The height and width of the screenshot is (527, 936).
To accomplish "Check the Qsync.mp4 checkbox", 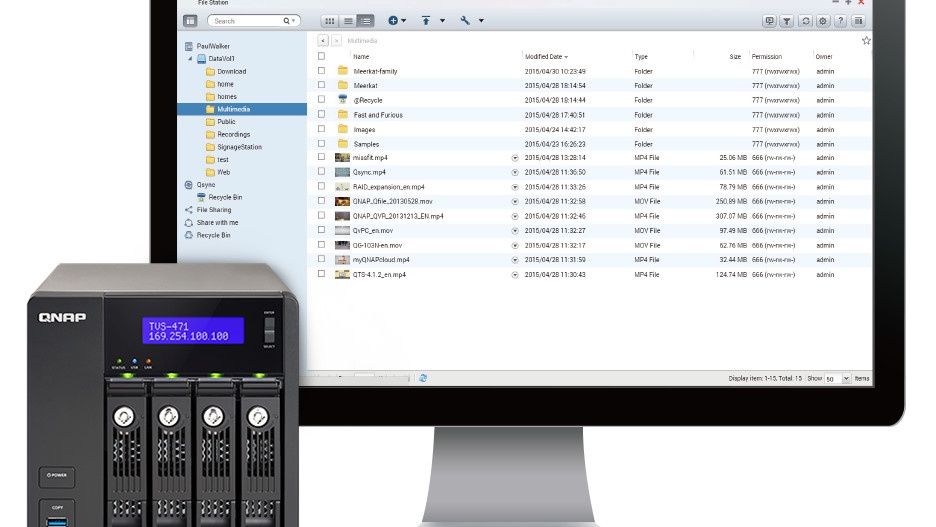I will (321, 171).
